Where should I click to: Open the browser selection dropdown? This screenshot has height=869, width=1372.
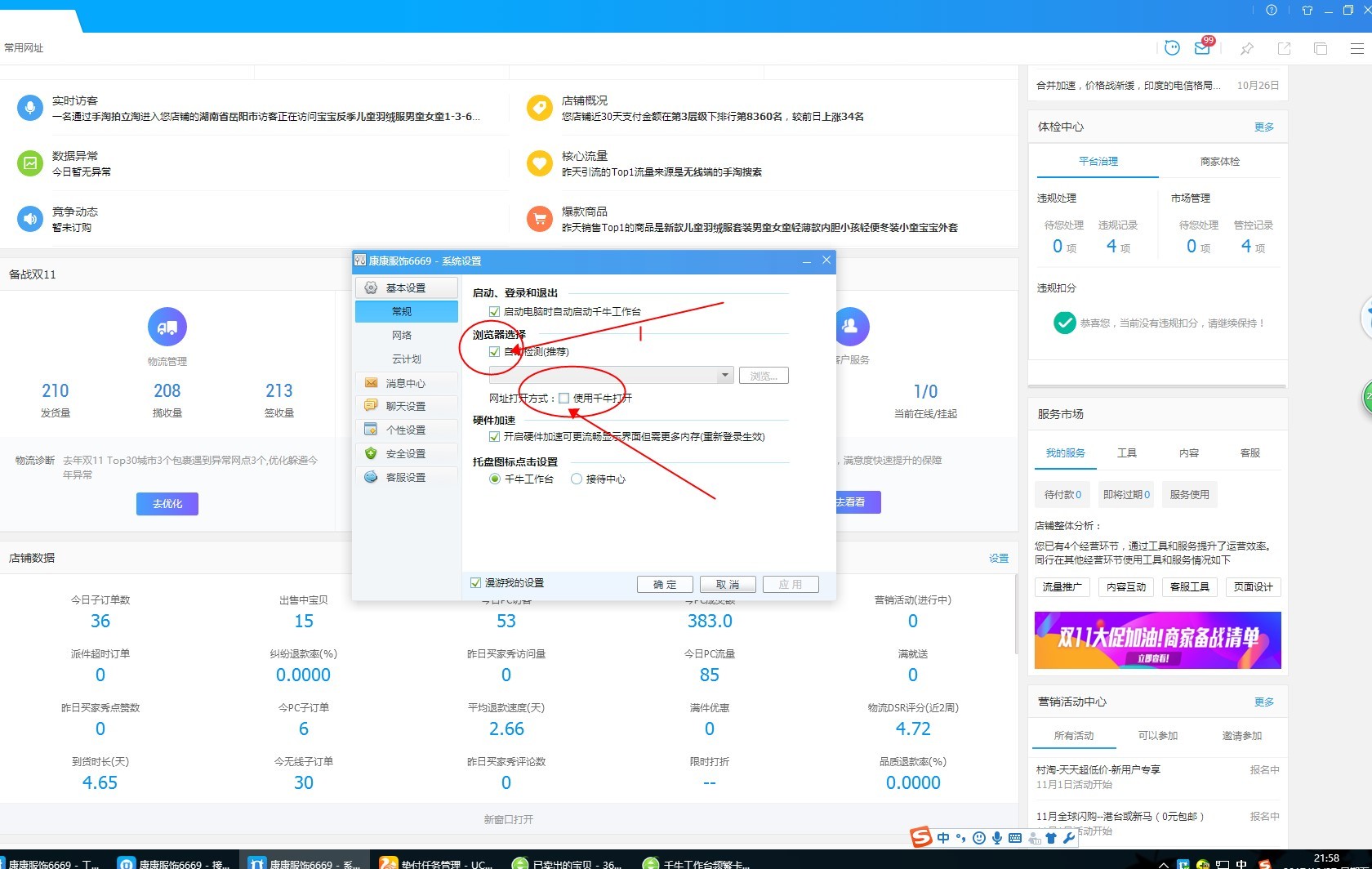click(x=724, y=376)
